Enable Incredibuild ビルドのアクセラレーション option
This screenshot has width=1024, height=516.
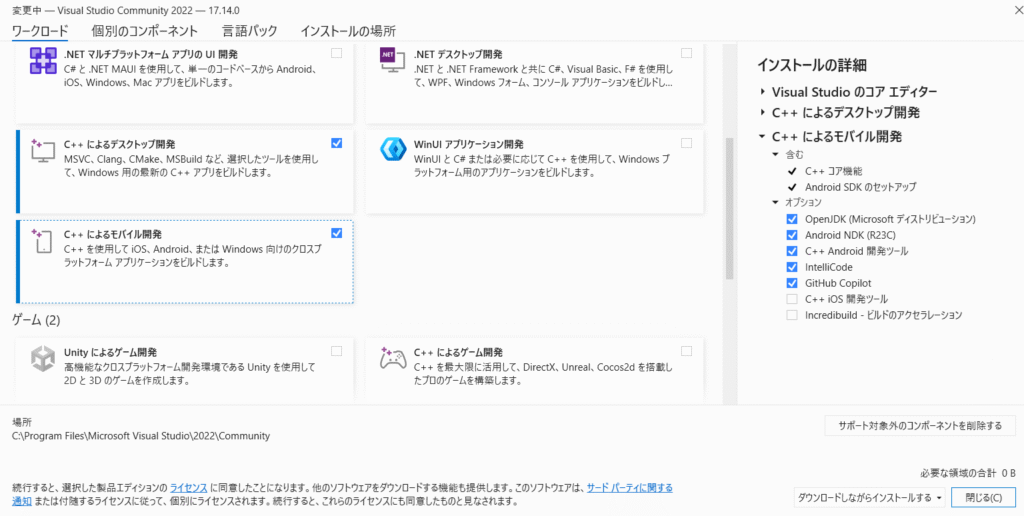click(792, 315)
